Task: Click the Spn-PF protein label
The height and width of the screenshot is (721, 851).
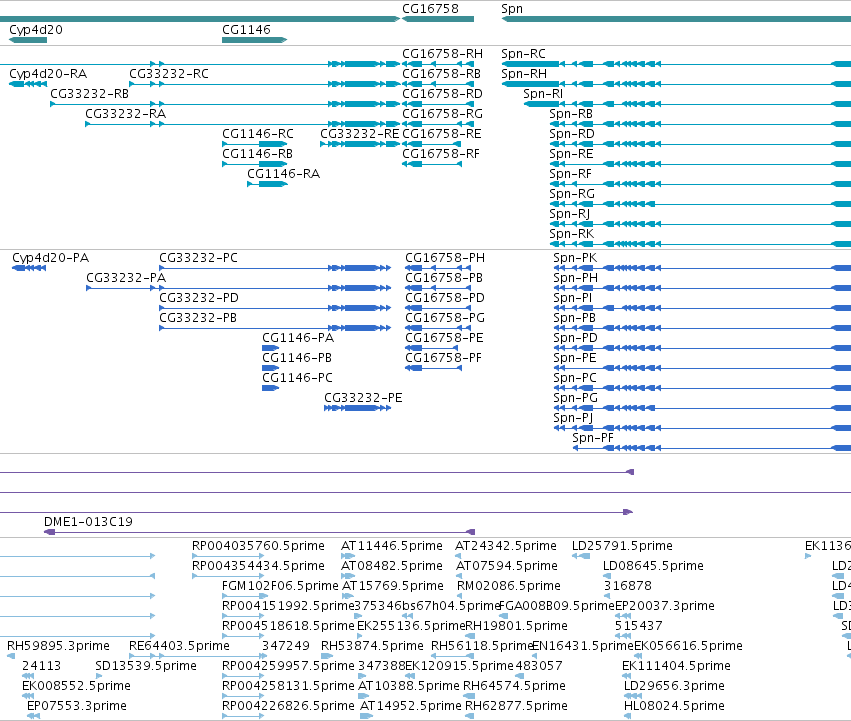Action: coord(593,439)
